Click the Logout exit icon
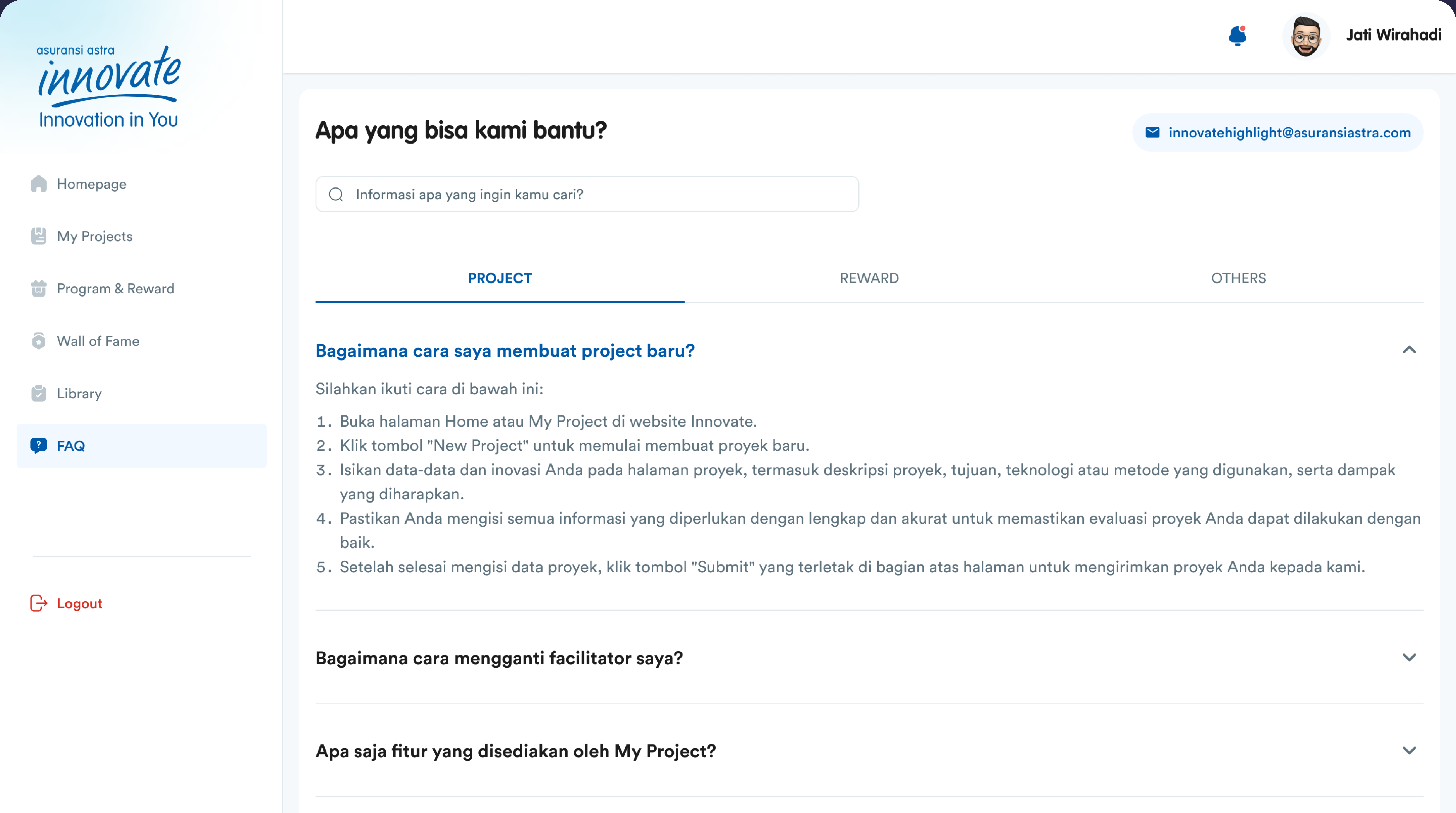1456x813 pixels. tap(38, 603)
